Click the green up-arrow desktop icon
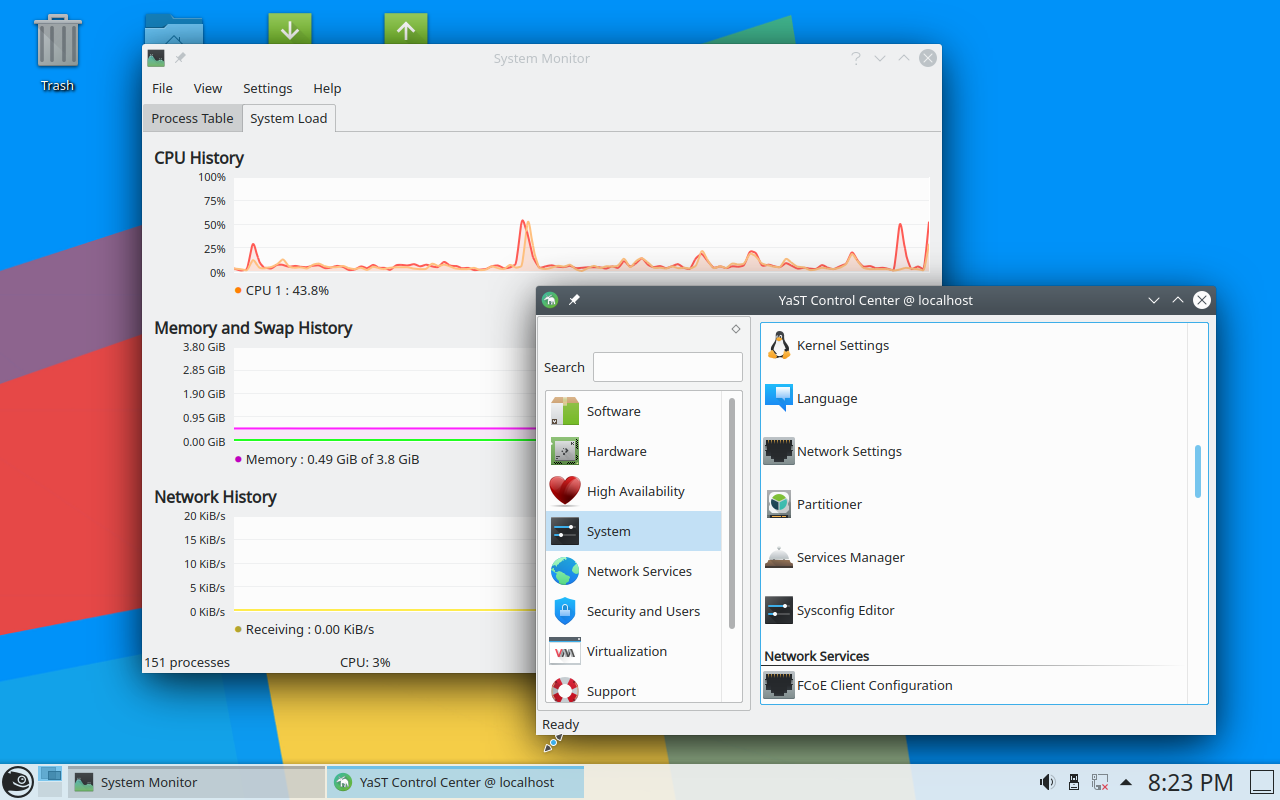 click(405, 29)
